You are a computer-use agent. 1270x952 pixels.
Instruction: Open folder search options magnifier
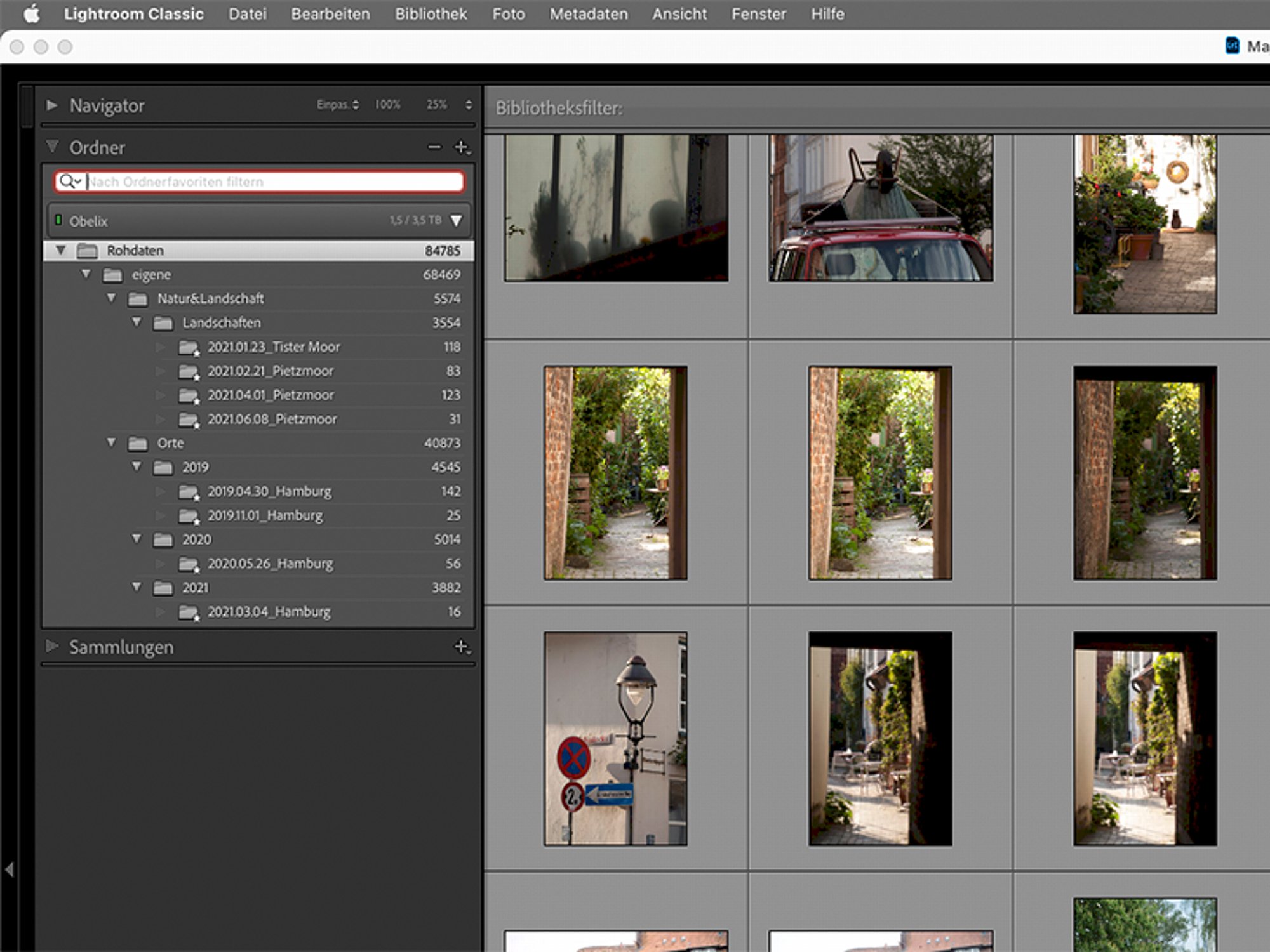pyautogui.click(x=70, y=182)
